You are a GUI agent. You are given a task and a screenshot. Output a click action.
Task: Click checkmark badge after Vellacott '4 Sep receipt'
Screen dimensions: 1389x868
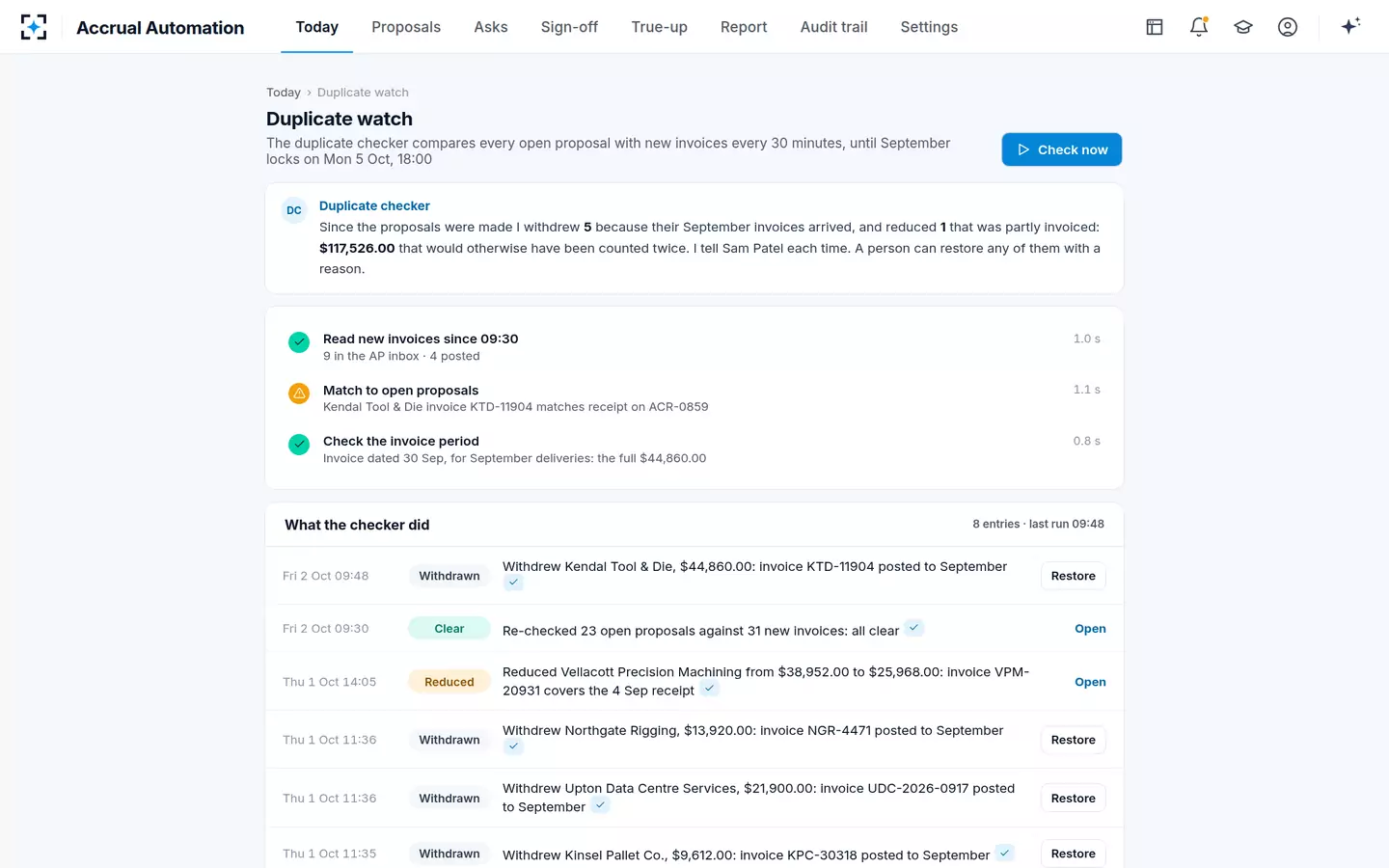tap(709, 689)
